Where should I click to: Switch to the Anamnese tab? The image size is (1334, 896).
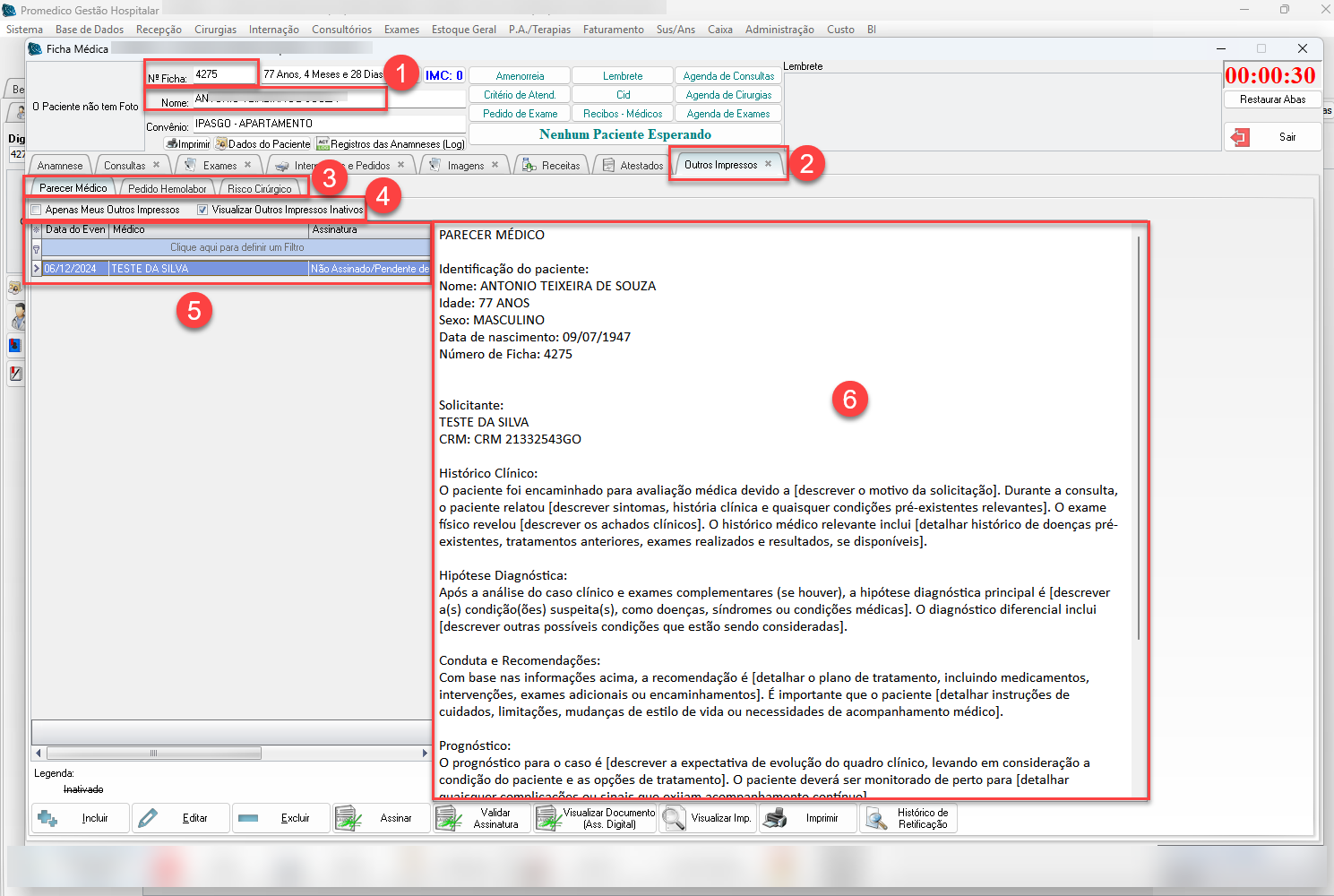click(60, 166)
